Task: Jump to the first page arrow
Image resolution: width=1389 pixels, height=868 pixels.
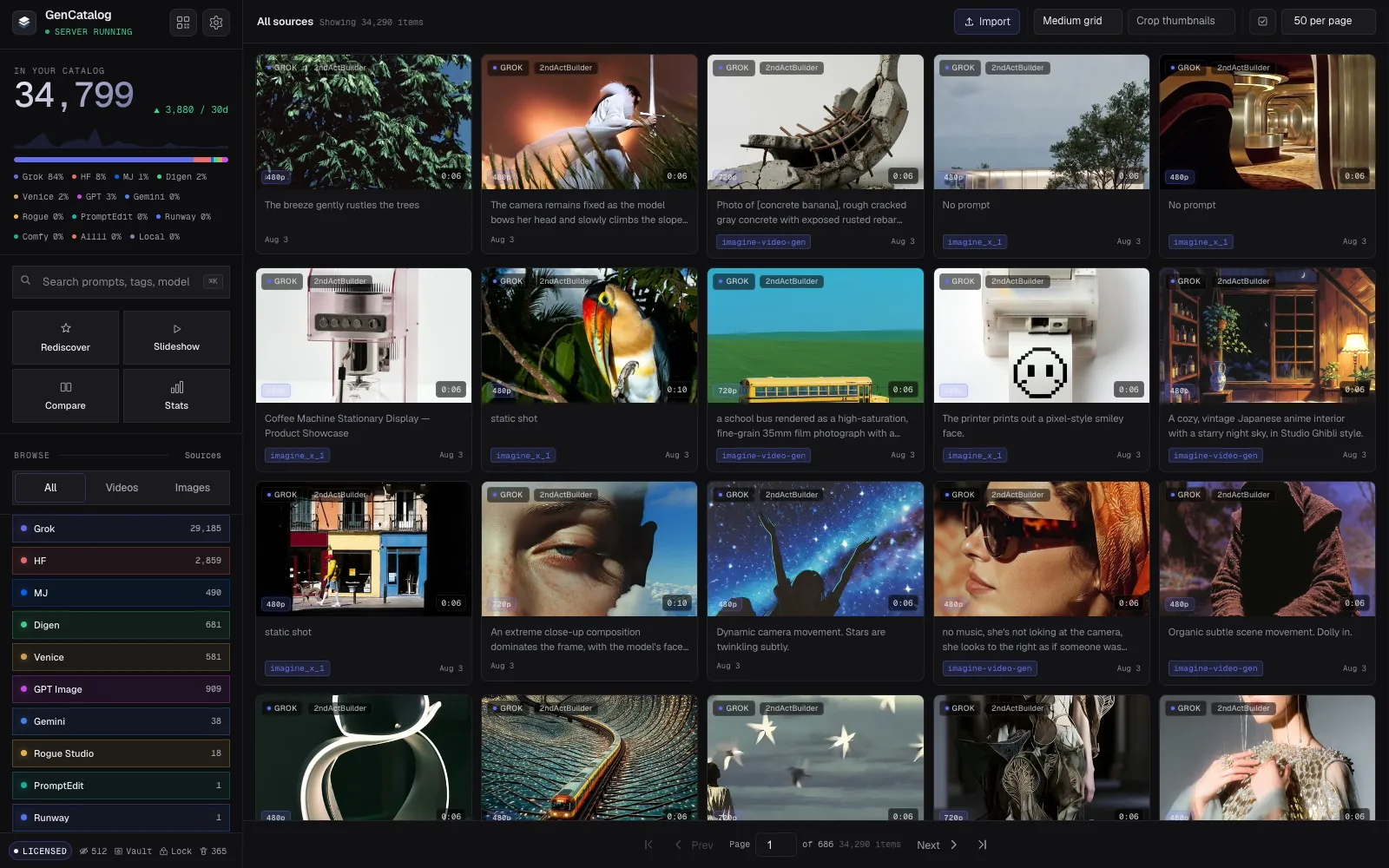Action: [x=648, y=845]
